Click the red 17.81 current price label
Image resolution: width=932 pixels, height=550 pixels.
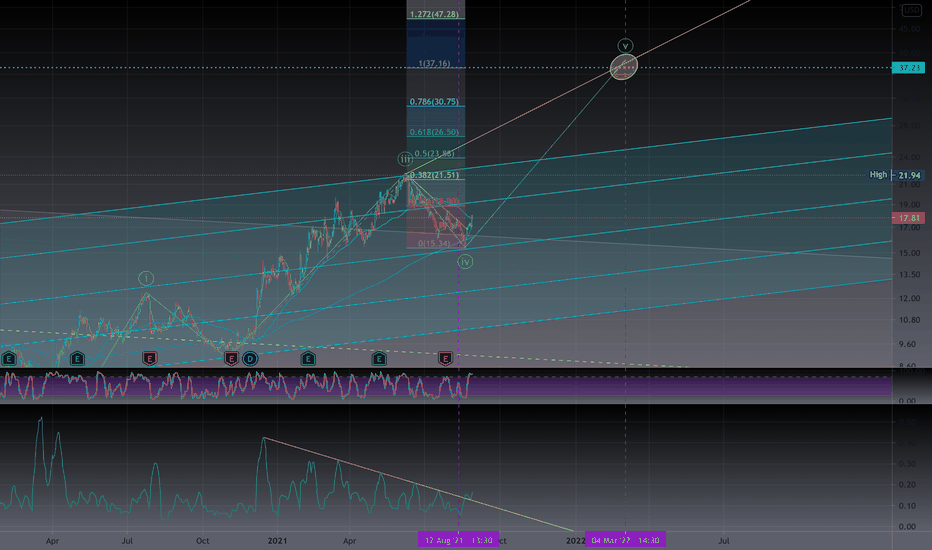[909, 218]
